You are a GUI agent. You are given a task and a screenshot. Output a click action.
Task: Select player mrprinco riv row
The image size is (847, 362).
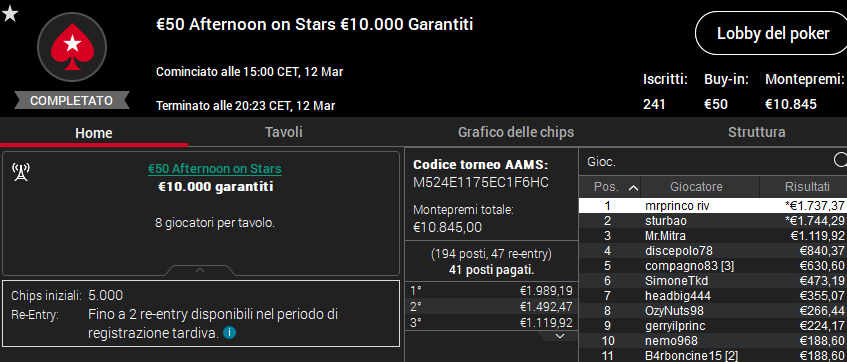tap(712, 206)
